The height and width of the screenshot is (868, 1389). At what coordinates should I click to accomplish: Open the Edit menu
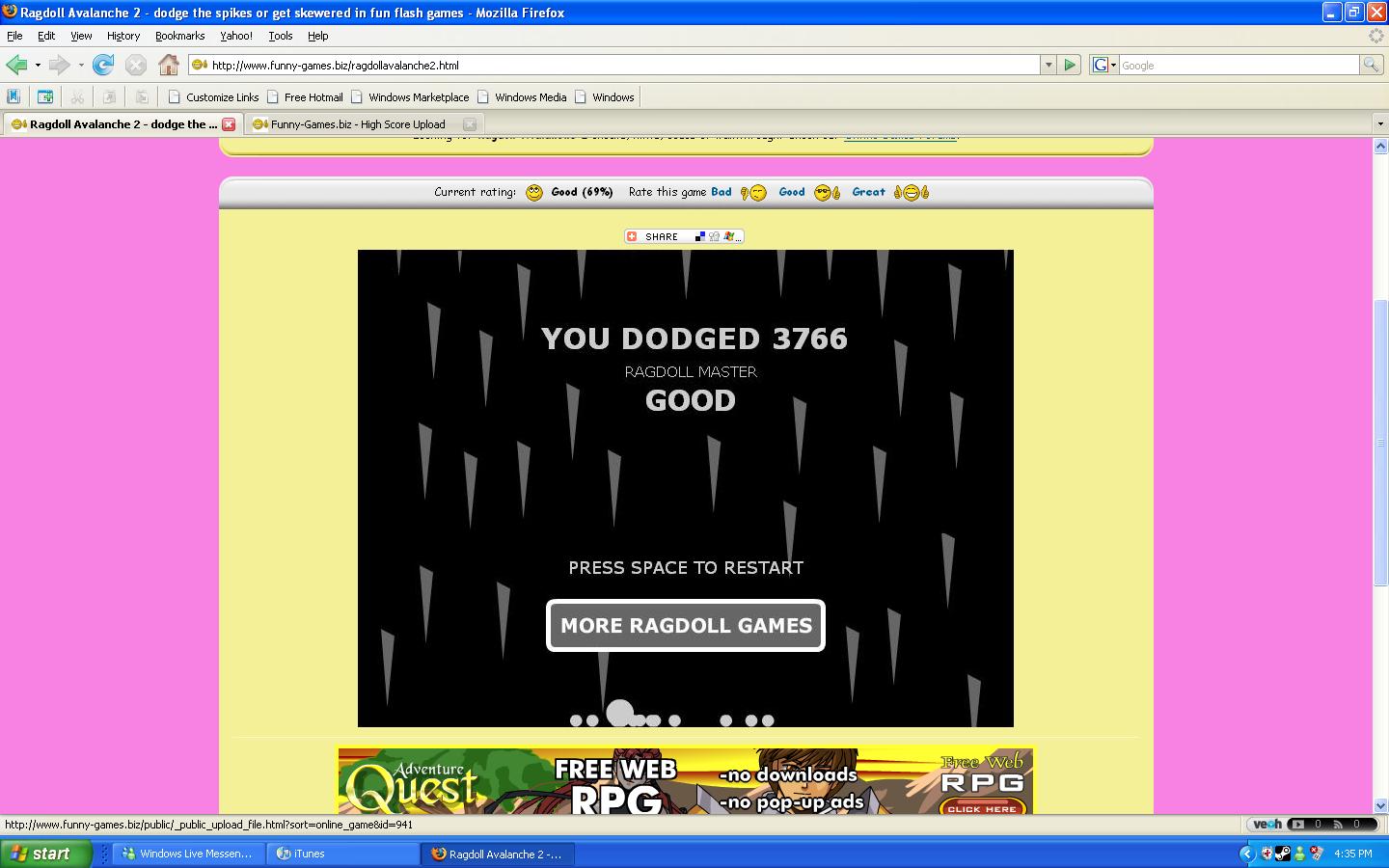point(46,36)
